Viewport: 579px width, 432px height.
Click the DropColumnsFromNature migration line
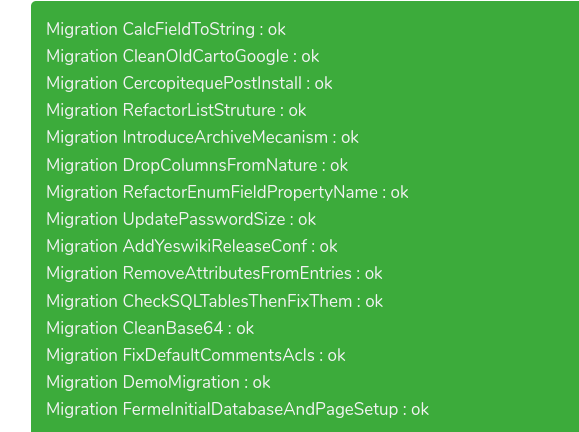[197, 165]
